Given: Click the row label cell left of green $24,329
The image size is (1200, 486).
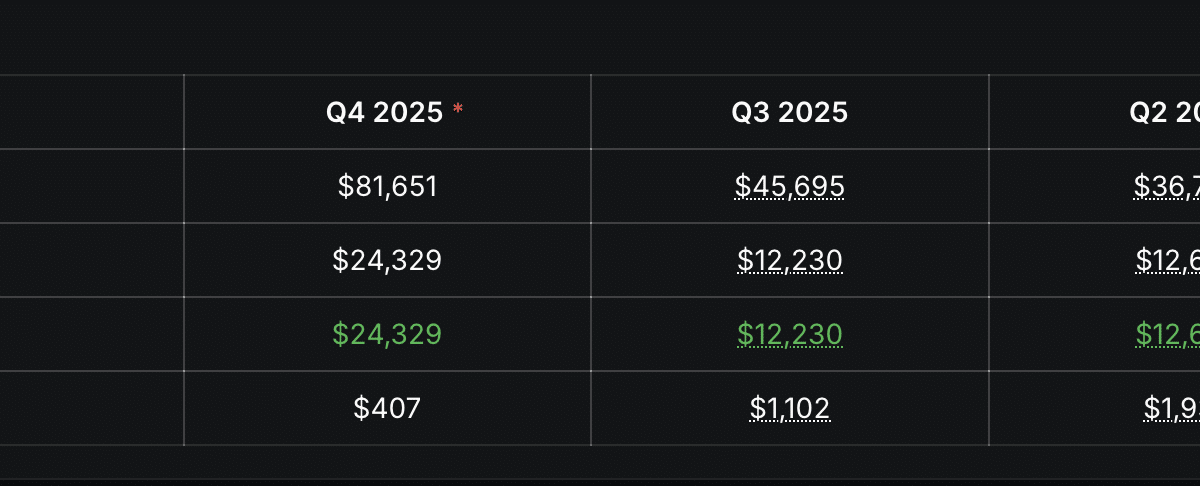Looking at the screenshot, I should tap(90, 334).
